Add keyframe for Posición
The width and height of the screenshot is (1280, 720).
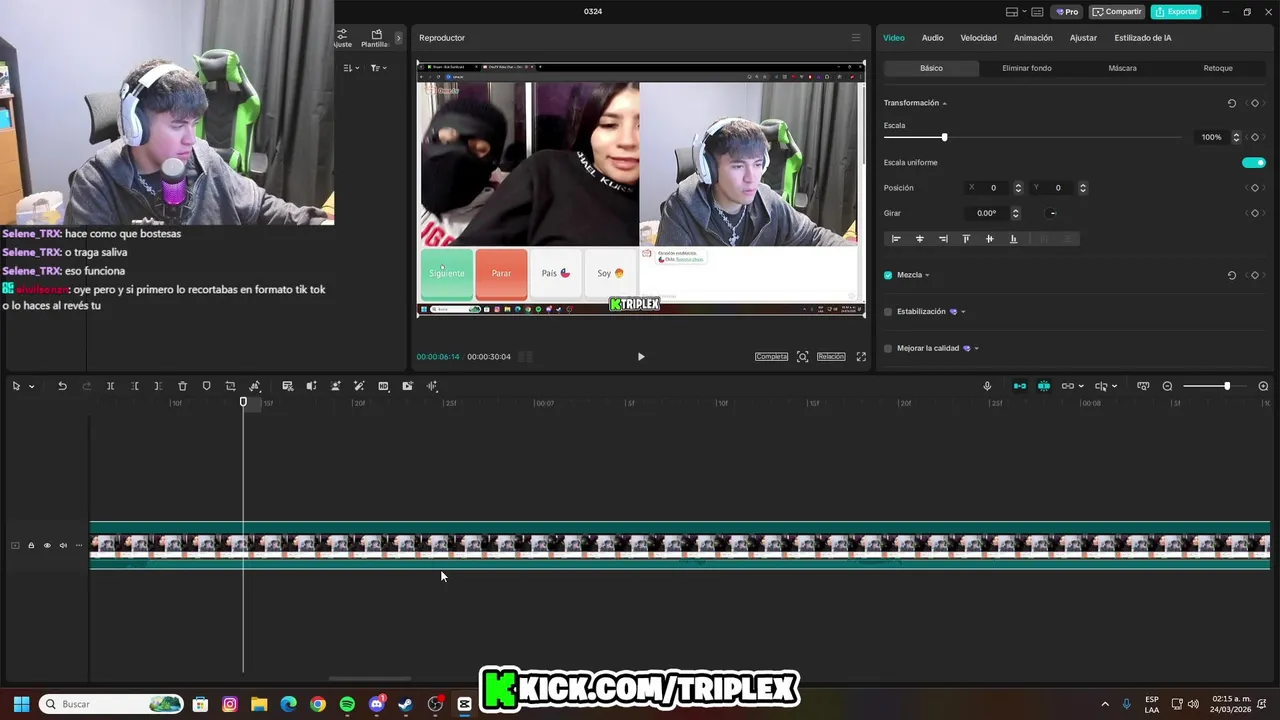pyautogui.click(x=1254, y=188)
